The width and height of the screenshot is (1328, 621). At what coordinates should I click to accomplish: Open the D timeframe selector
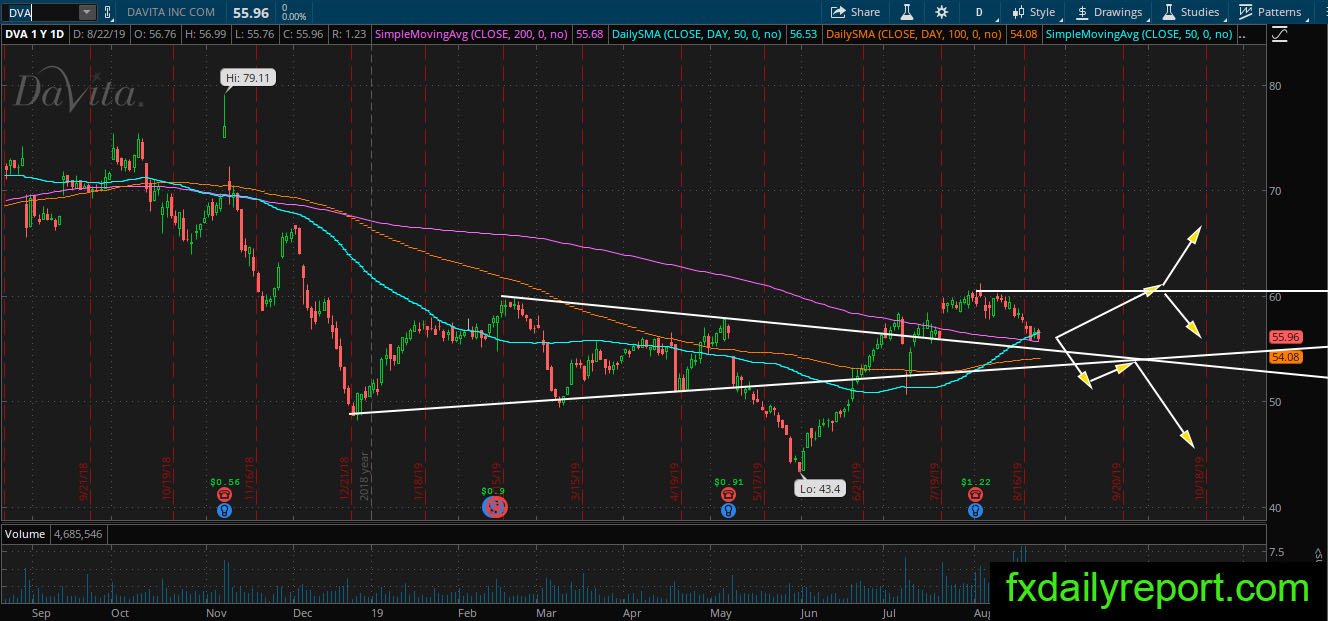tap(980, 12)
